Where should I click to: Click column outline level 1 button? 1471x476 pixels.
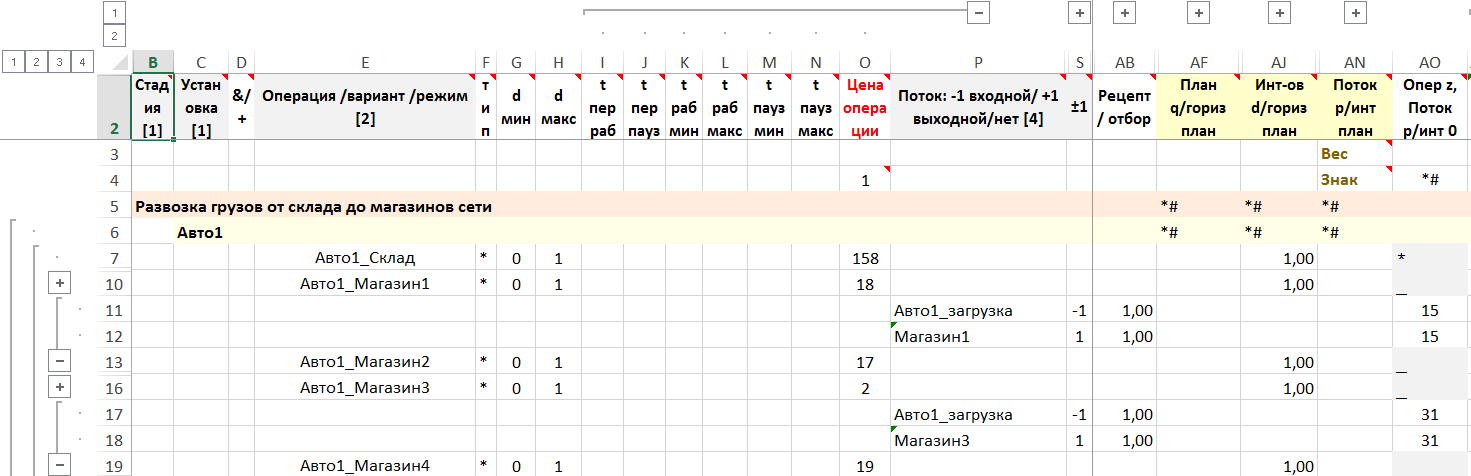(x=115, y=12)
